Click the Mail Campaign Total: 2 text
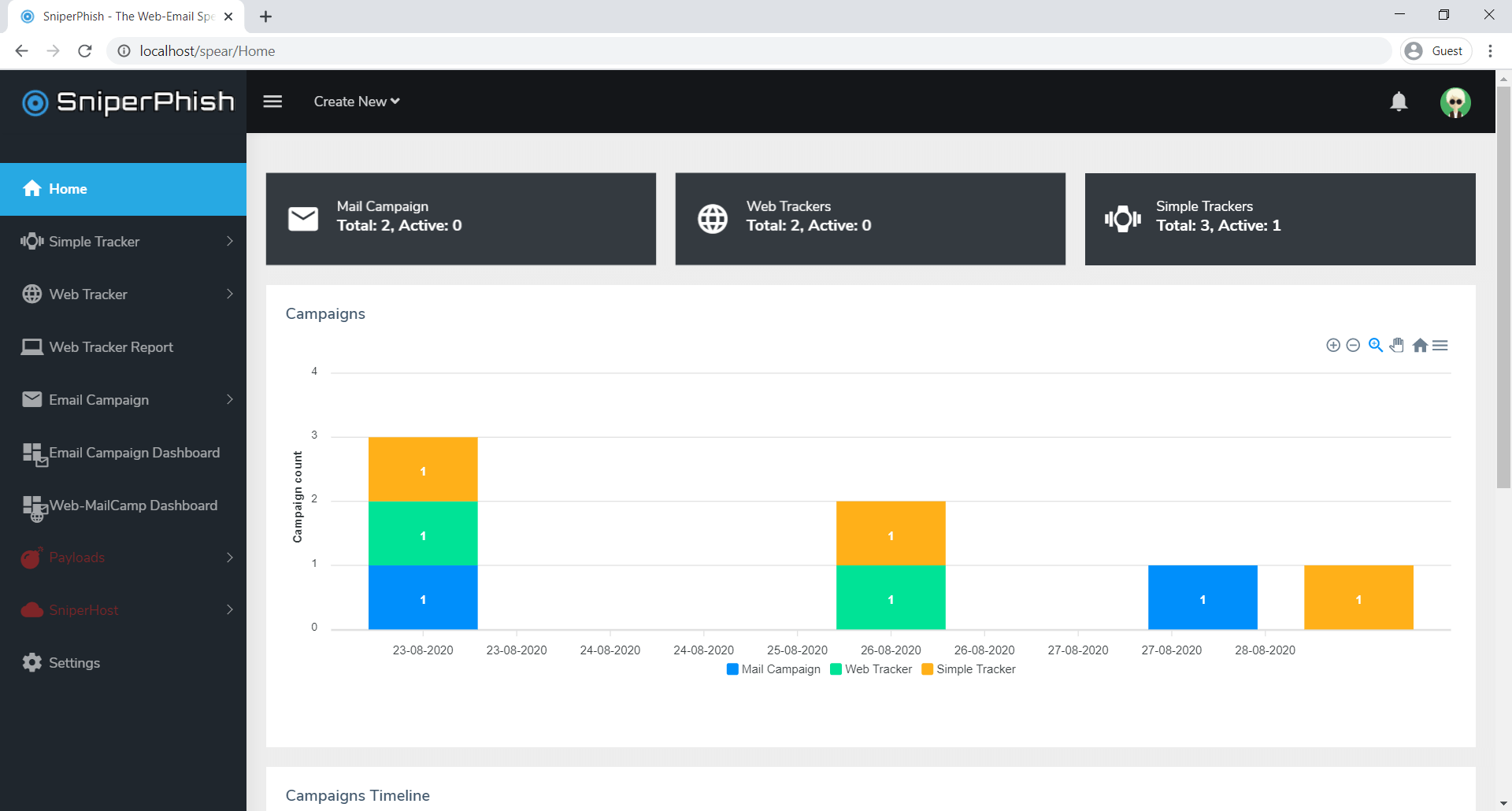Viewport: 1512px width, 811px height. 399,225
